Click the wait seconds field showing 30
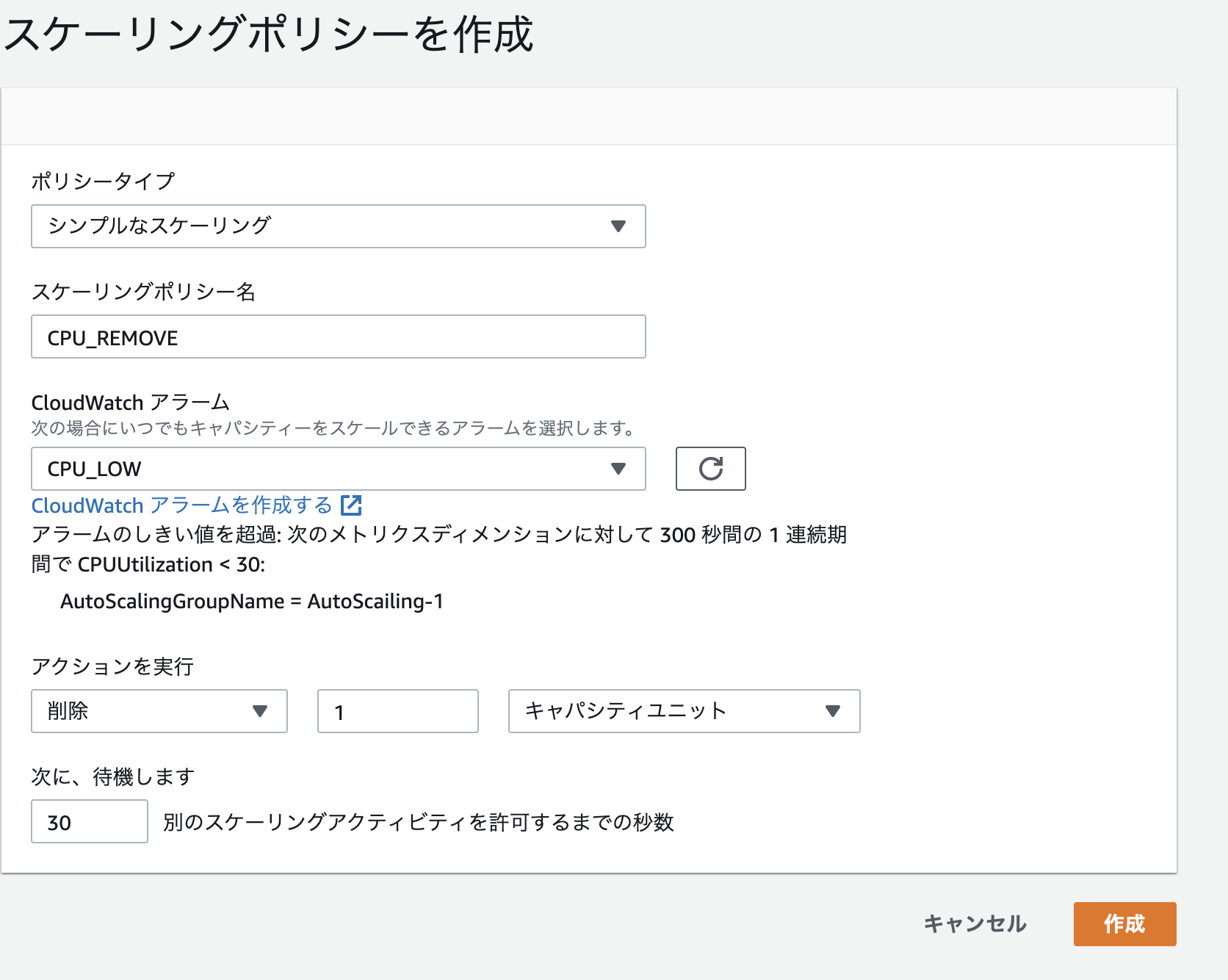The height and width of the screenshot is (980, 1228). click(x=89, y=822)
